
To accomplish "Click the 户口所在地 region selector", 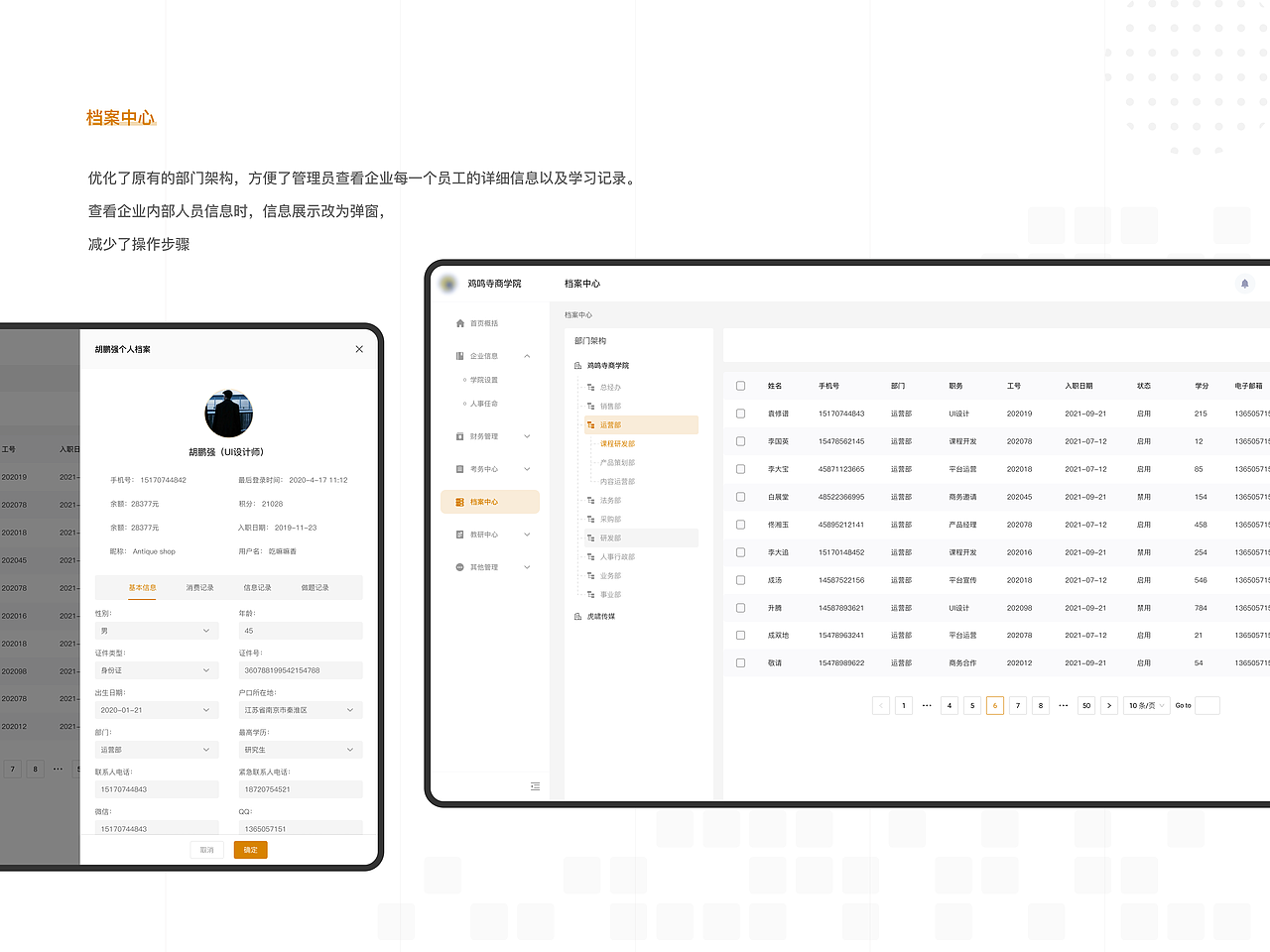I will pos(299,709).
